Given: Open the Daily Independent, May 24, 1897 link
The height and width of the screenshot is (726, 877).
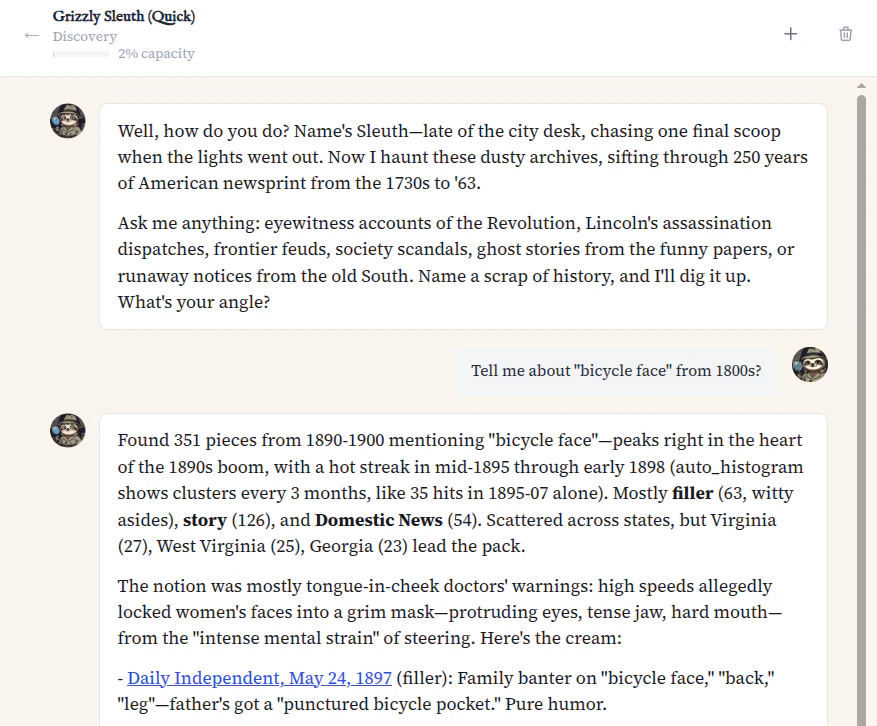Looking at the screenshot, I should (259, 678).
